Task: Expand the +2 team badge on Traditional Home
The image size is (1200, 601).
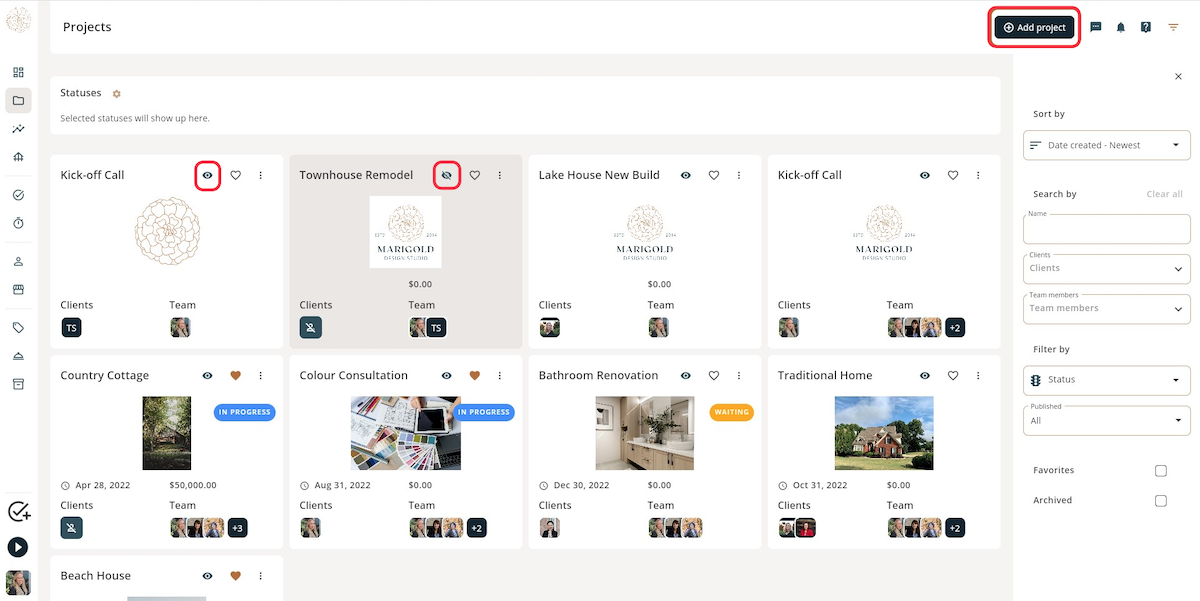Action: (x=955, y=528)
